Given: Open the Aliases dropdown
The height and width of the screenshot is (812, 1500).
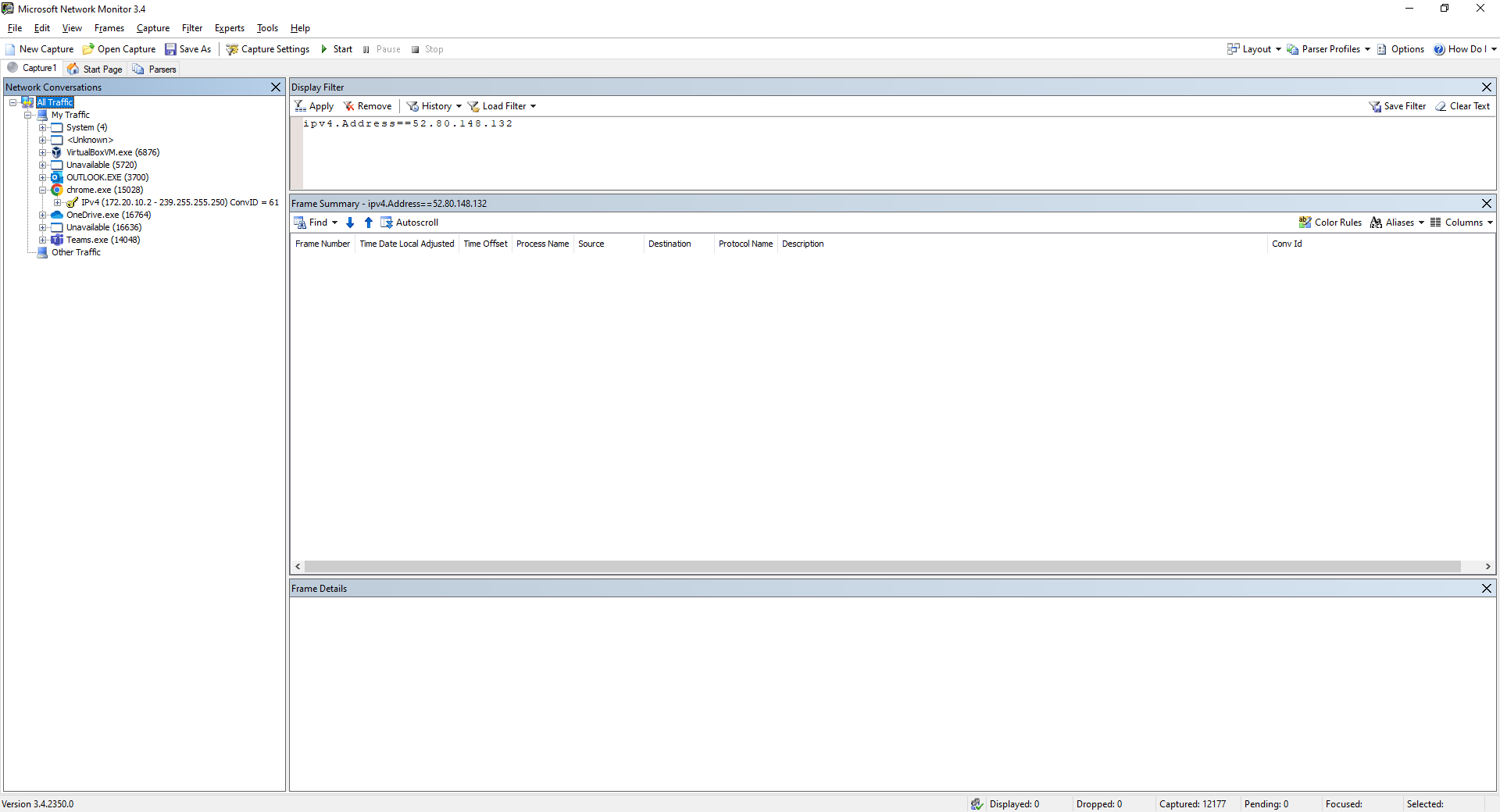Looking at the screenshot, I should tap(1396, 222).
